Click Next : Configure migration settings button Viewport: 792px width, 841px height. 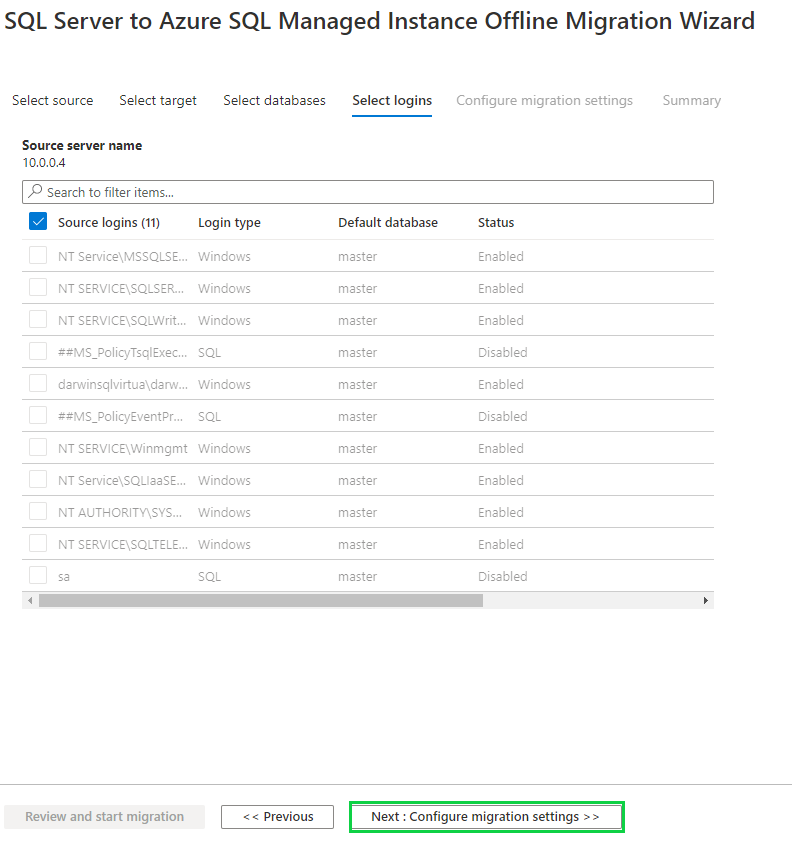[x=485, y=817]
